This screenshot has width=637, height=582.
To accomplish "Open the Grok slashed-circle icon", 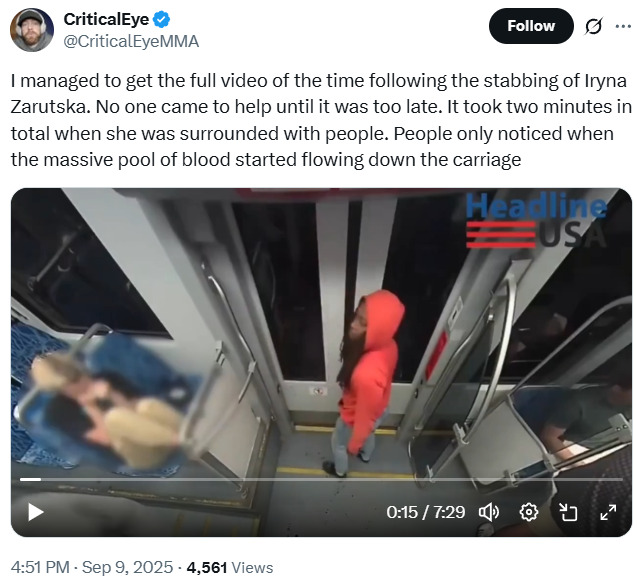I will pyautogui.click(x=594, y=27).
